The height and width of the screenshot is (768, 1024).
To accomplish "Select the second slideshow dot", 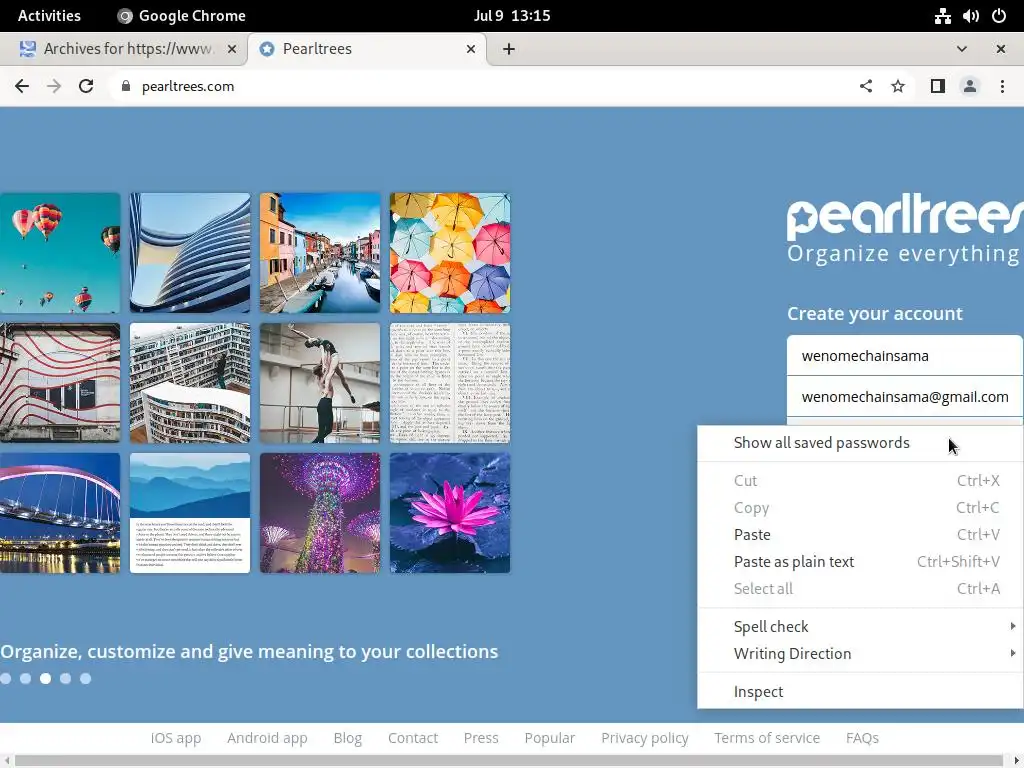I will pyautogui.click(x=25, y=679).
